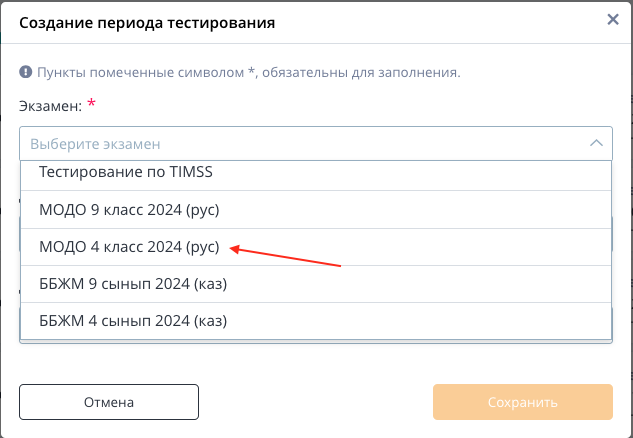This screenshot has height=438, width=633.
Task: Choose 'МОДО 9 класс 2024 (рус)'
Action: (x=316, y=210)
